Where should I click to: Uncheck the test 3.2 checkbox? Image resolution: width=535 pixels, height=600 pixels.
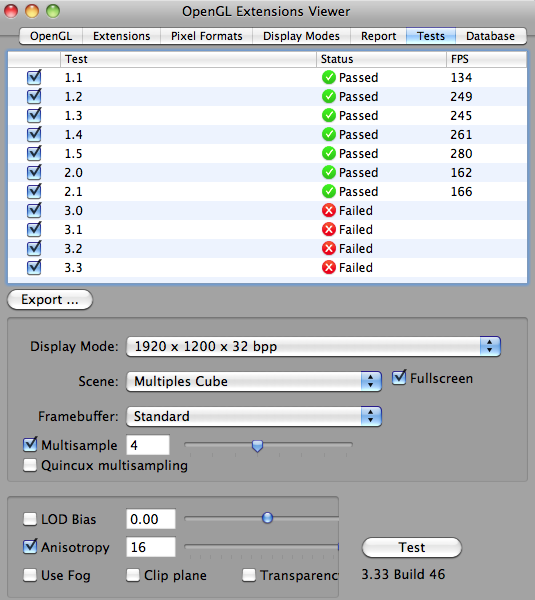coord(34,248)
